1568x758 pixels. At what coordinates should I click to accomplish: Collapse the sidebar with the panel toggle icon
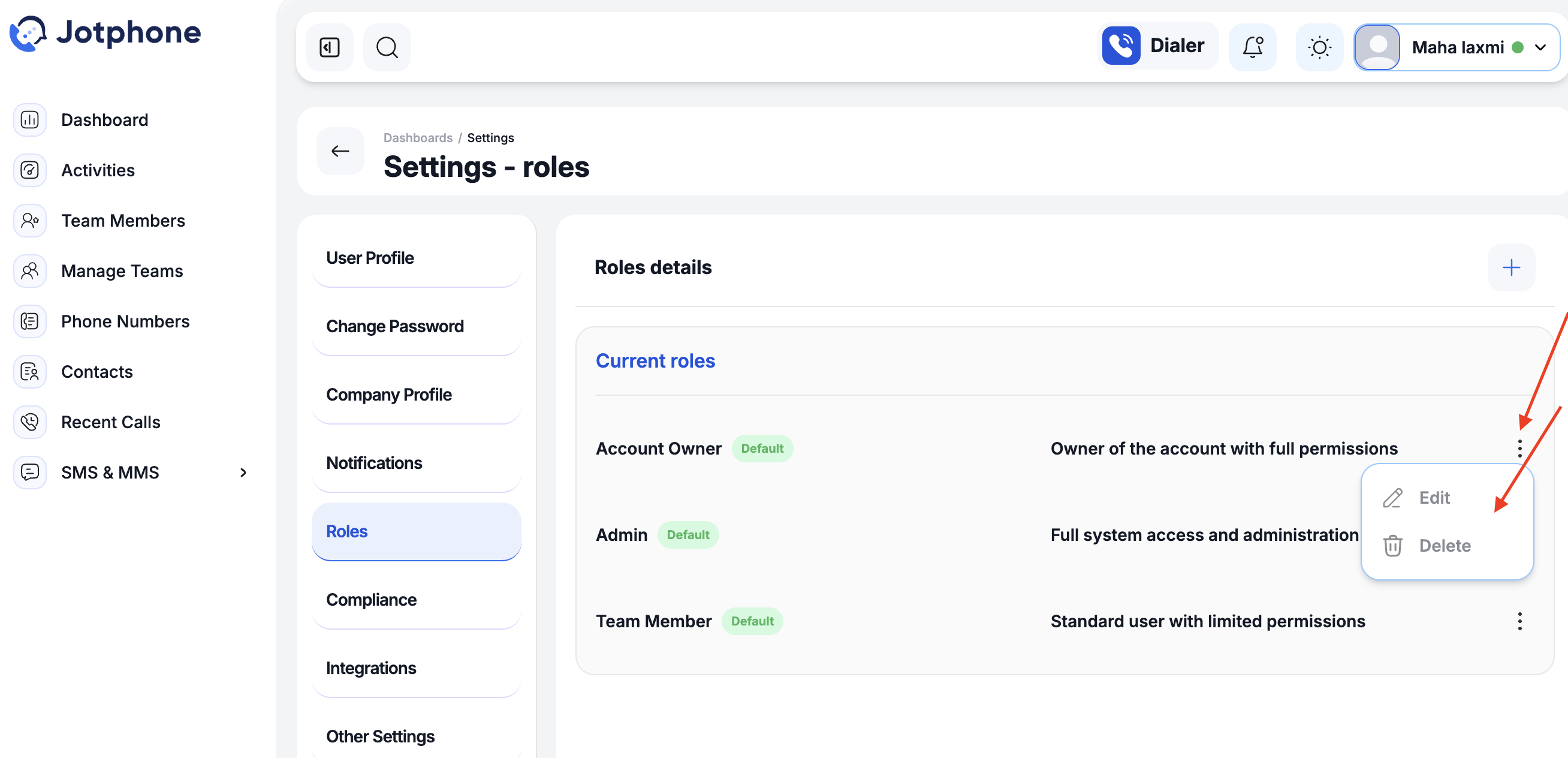[329, 47]
